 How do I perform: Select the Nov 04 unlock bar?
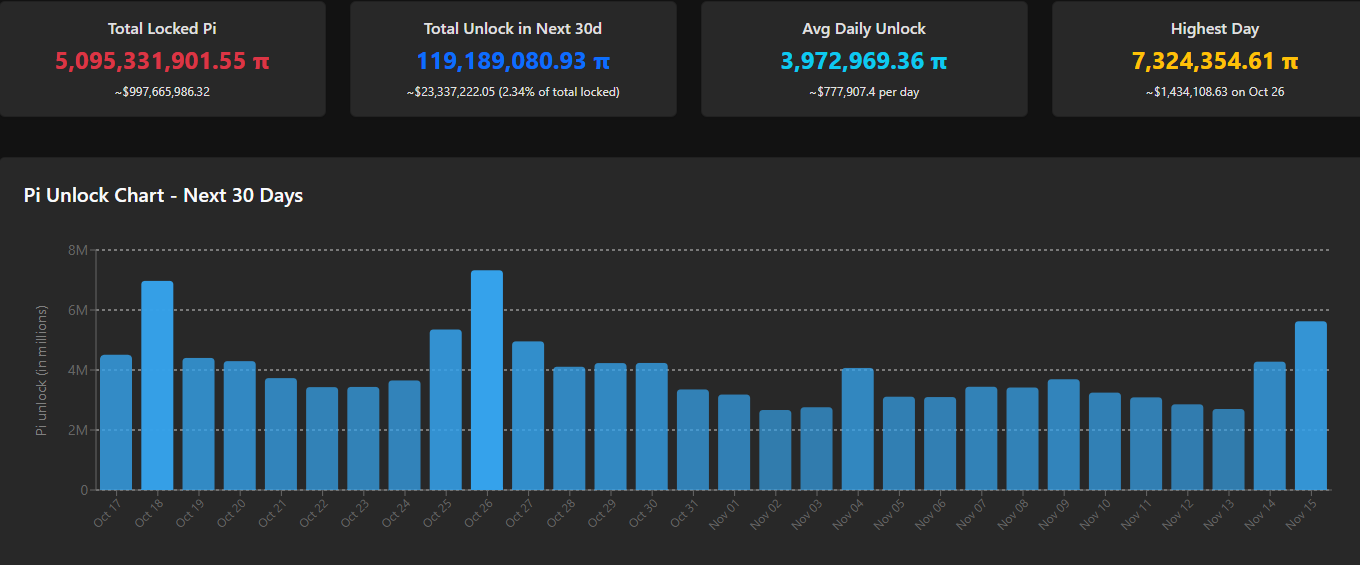(x=858, y=429)
